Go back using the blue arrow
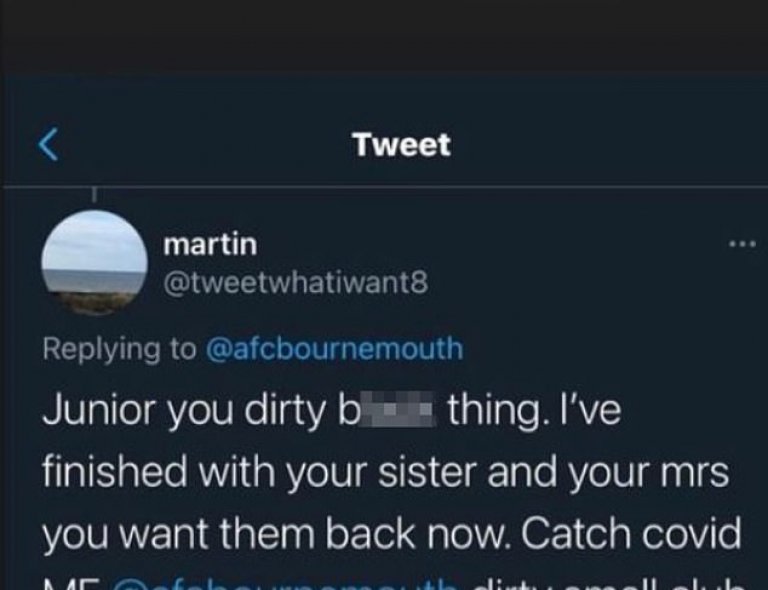Viewport: 768px width, 590px height. click(x=48, y=144)
